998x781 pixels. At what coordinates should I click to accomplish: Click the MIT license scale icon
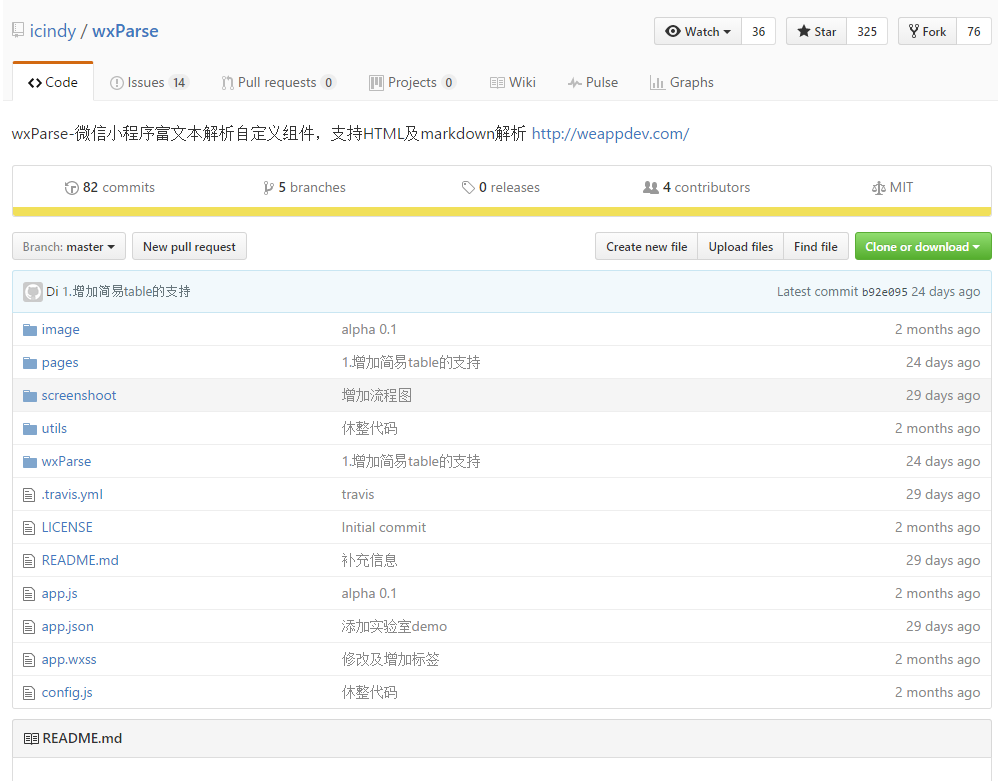(878, 188)
